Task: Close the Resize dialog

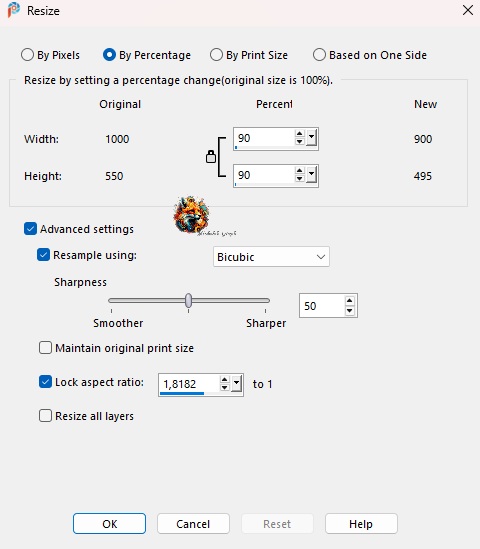Action: click(468, 10)
